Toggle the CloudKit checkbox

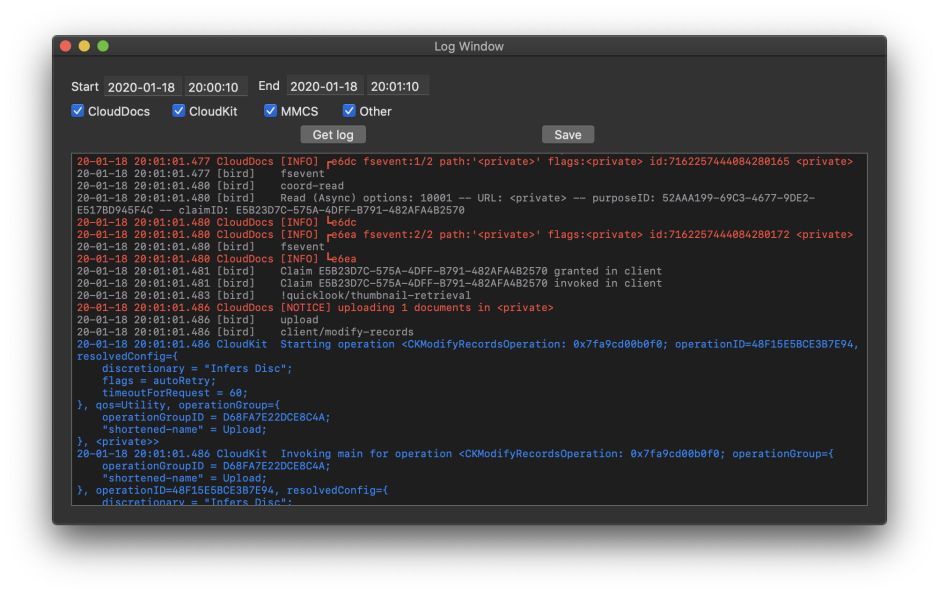179,111
